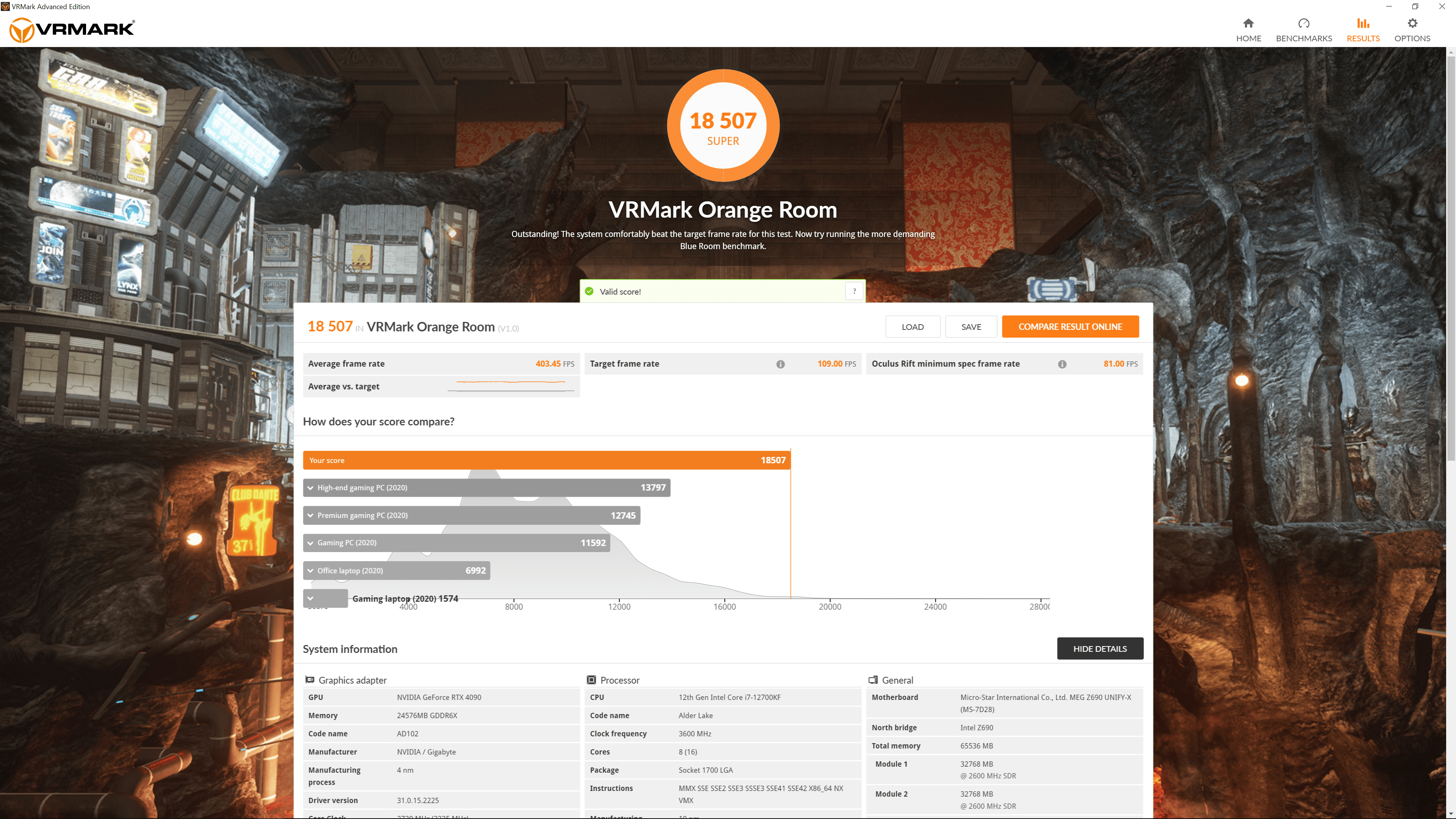The image size is (1456, 819).
Task: Click the 24576MB GDDR6X memory value
Action: (x=427, y=715)
